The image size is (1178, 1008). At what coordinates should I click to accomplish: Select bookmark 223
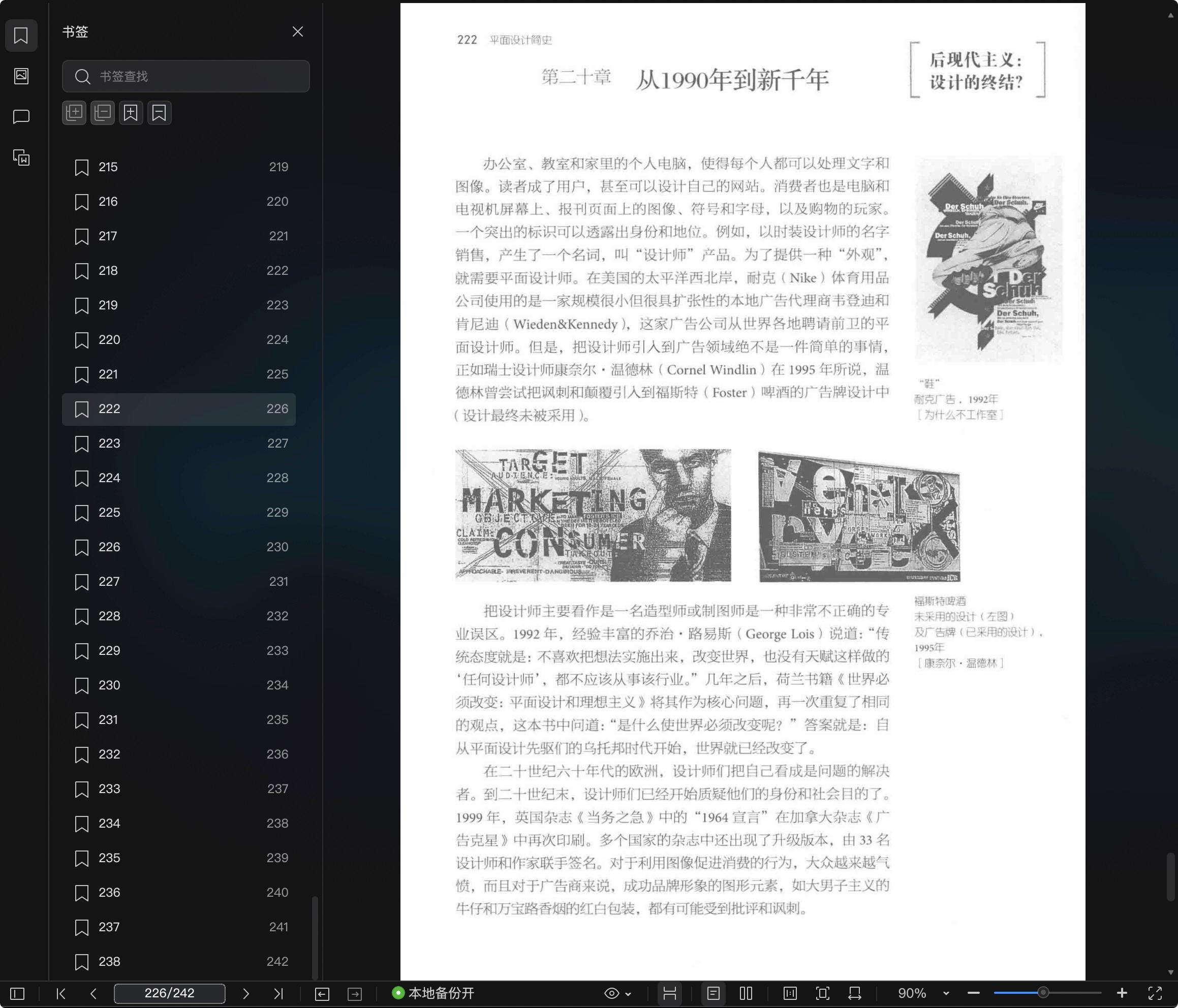pyautogui.click(x=178, y=444)
